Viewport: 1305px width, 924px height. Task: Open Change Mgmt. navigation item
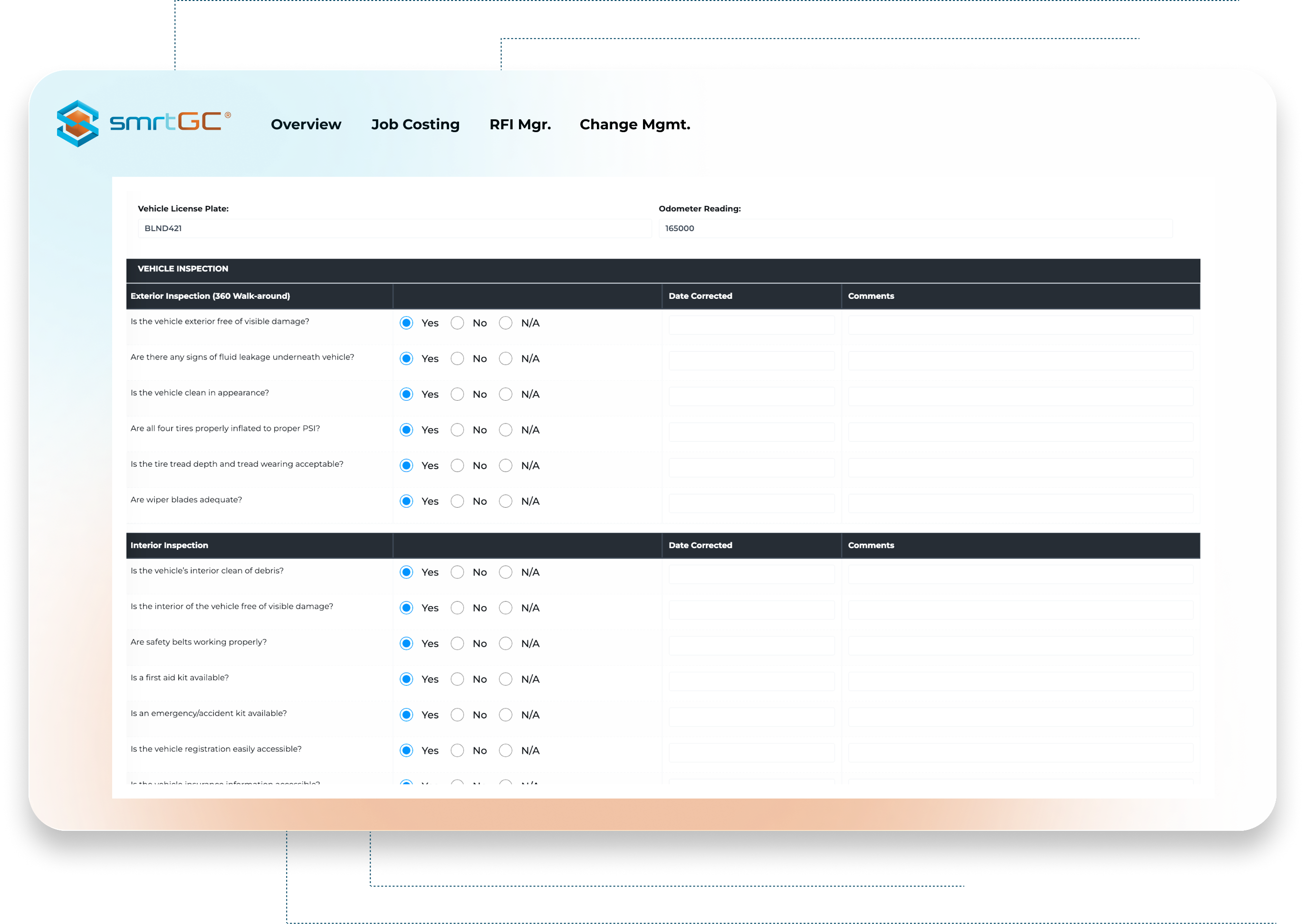(634, 124)
